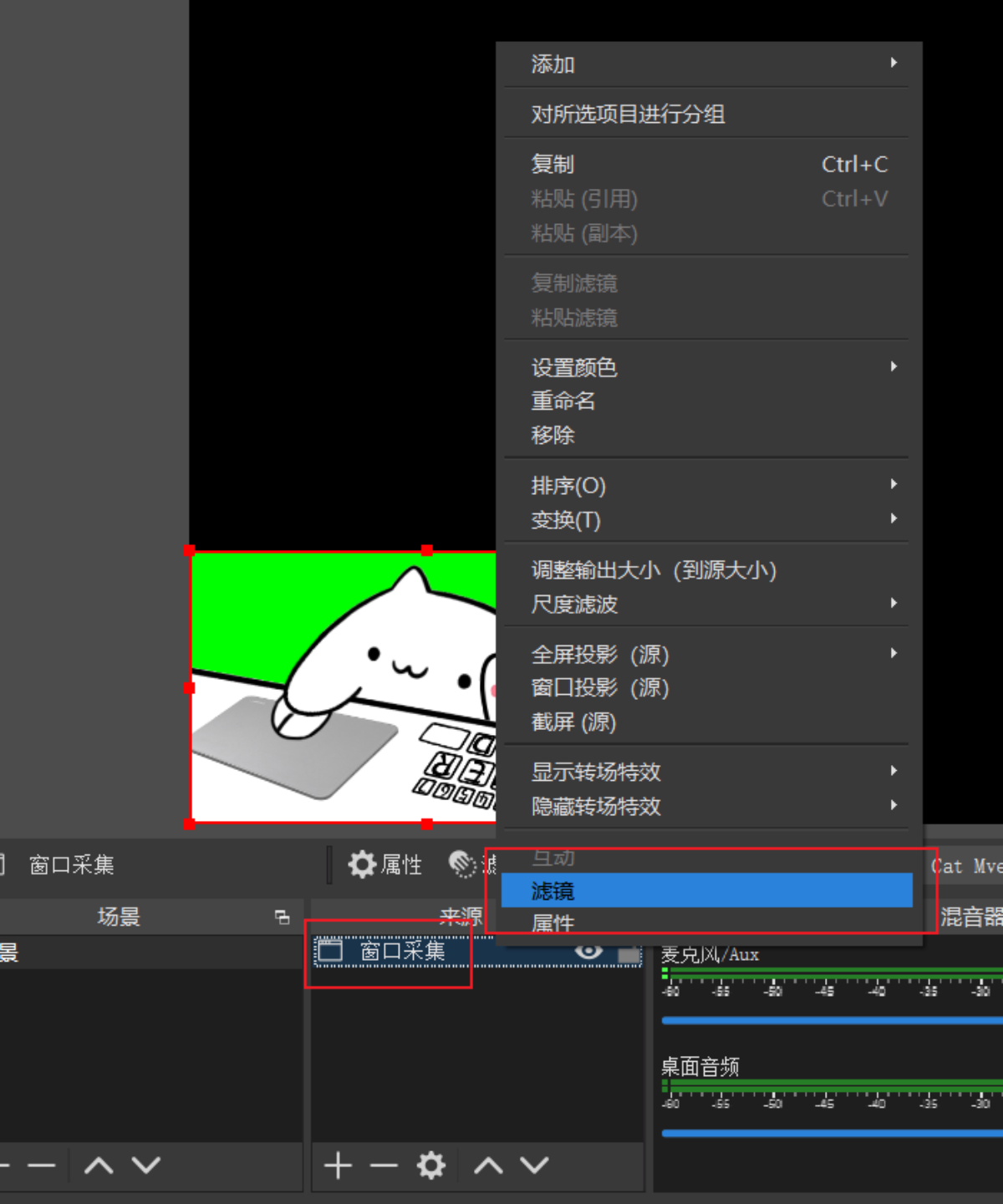Open source settings gear in sources footer
Image resolution: width=1003 pixels, height=1204 pixels.
431,1165
